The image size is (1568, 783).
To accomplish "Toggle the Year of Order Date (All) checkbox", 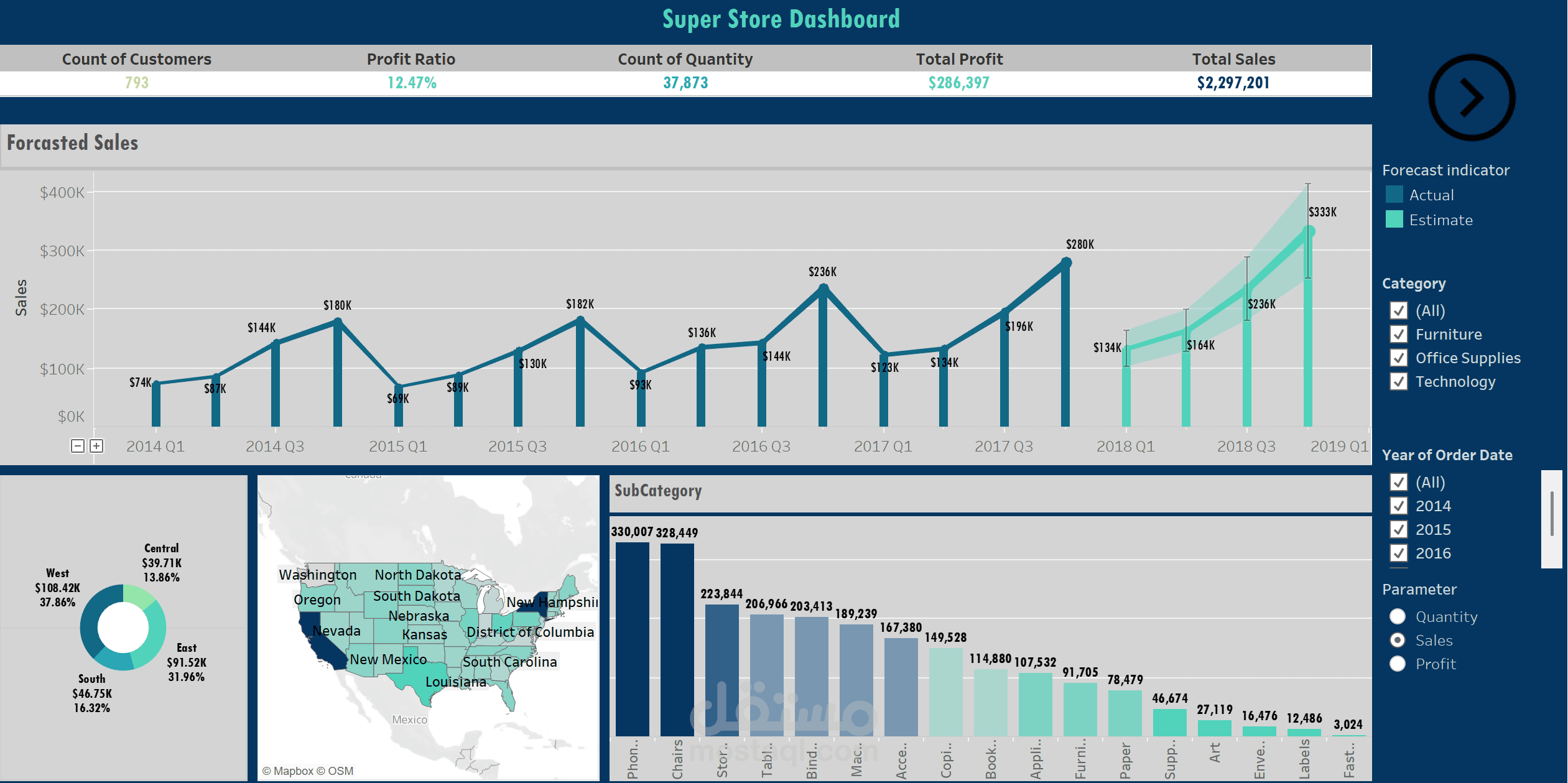I will 1399,482.
